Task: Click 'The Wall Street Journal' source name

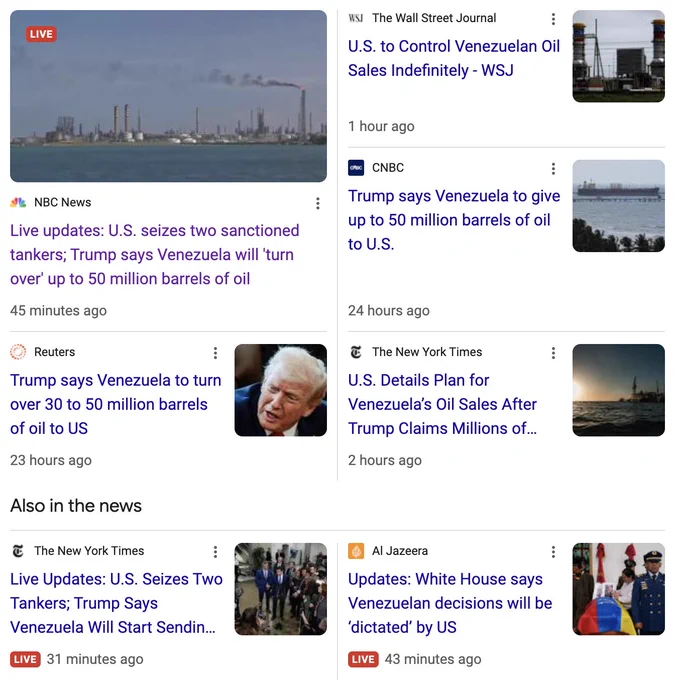Action: click(x=434, y=18)
